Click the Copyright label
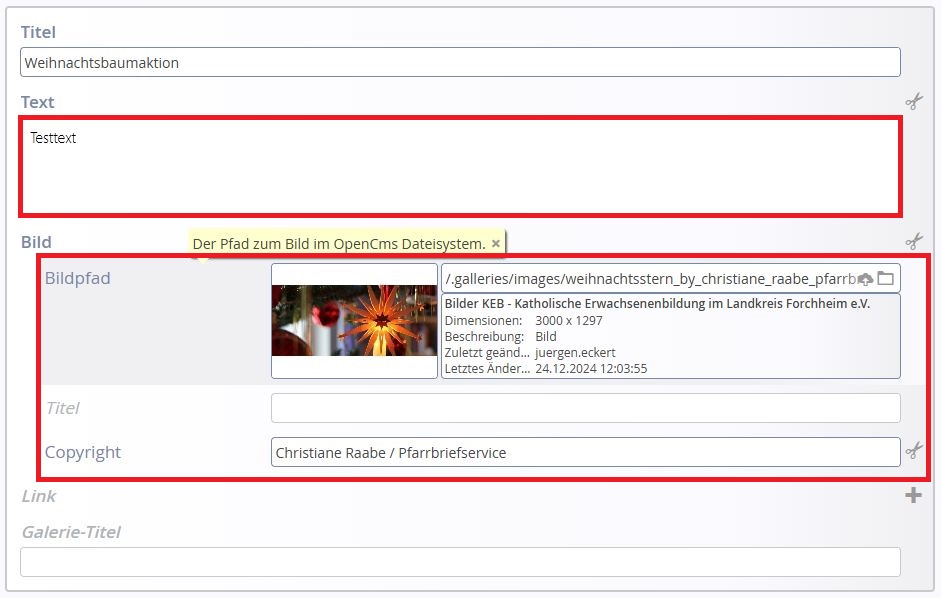The height and width of the screenshot is (598, 941). click(83, 452)
